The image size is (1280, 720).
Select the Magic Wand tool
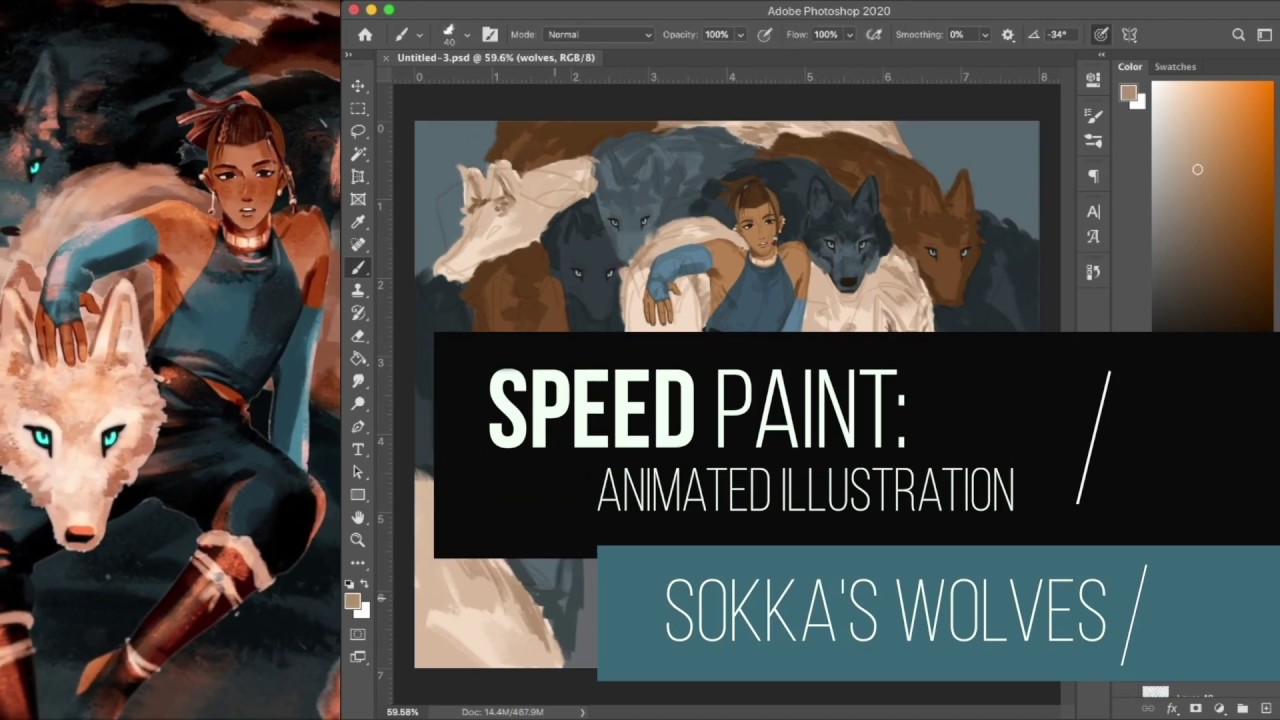point(358,154)
